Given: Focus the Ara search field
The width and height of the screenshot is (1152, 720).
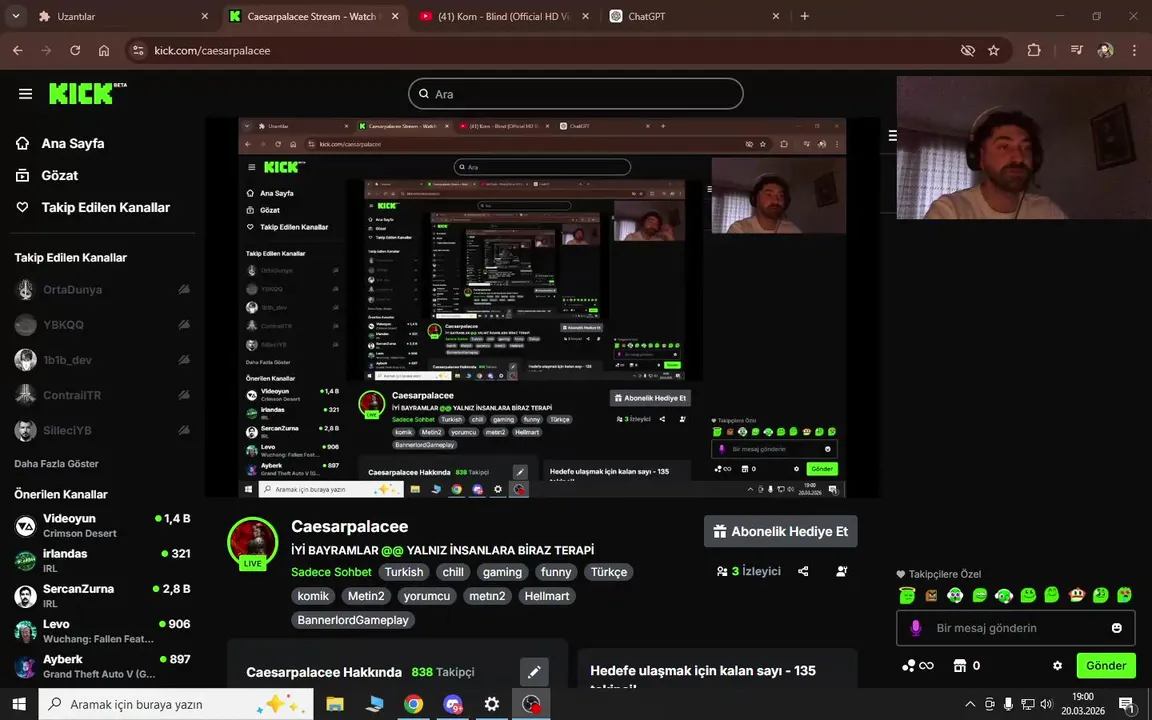Looking at the screenshot, I should pyautogui.click(x=575, y=94).
